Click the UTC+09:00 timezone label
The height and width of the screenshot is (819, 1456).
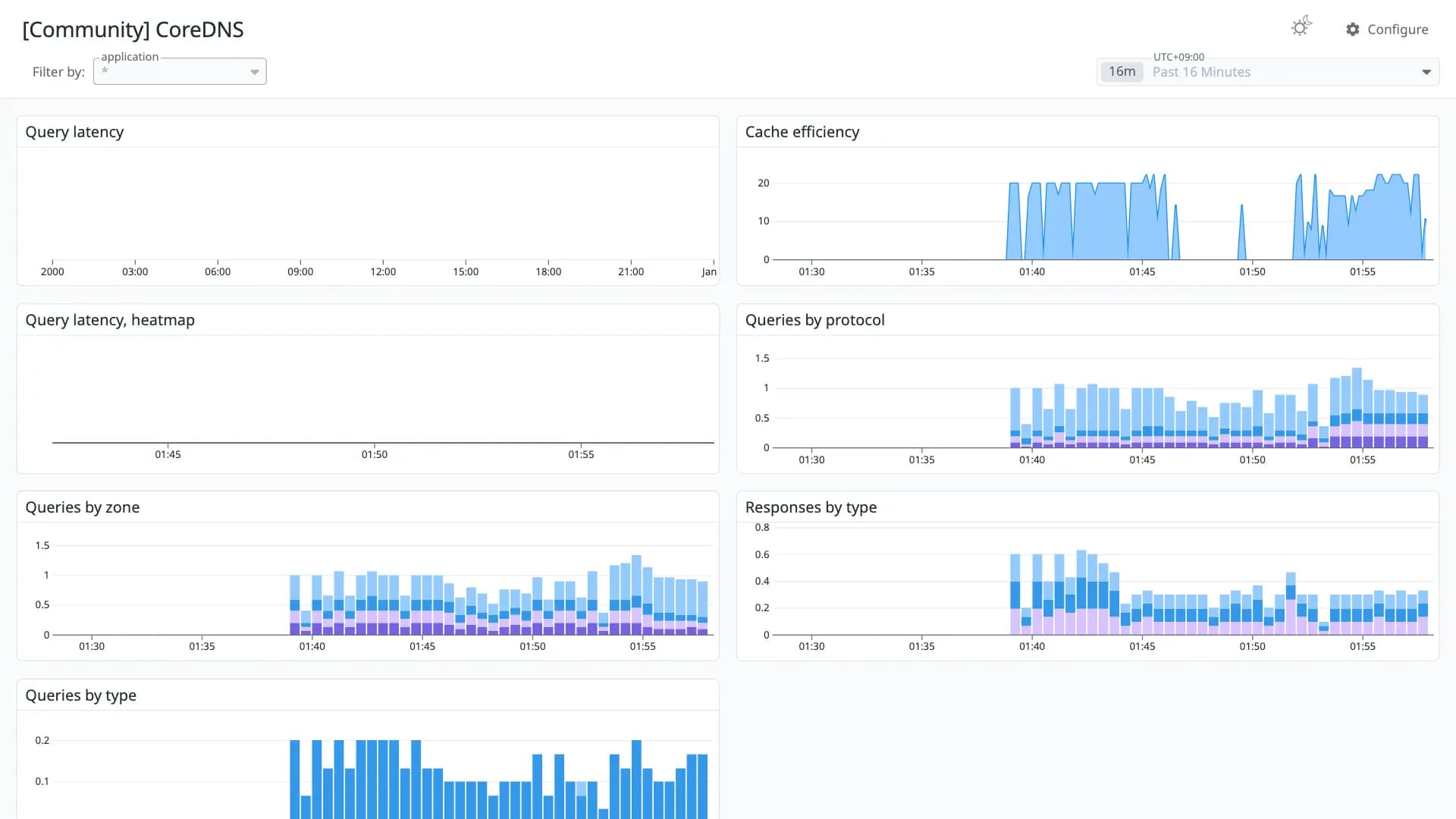click(1178, 57)
